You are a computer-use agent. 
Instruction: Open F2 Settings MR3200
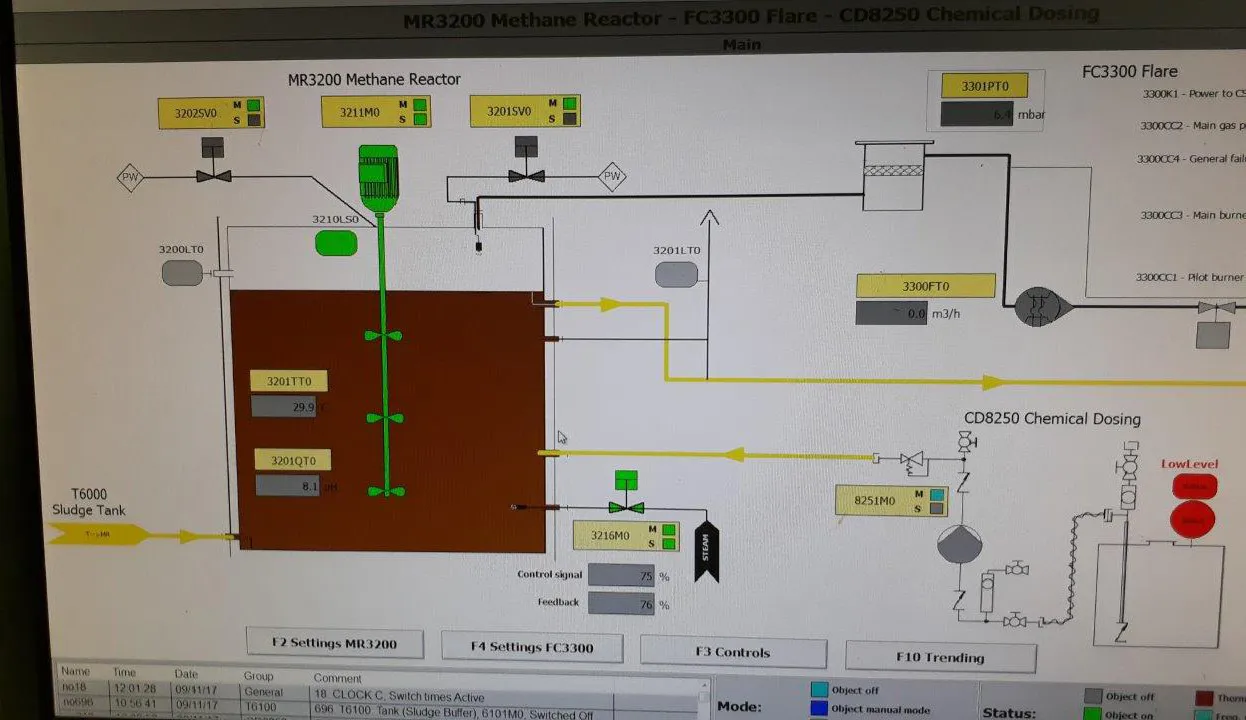pyautogui.click(x=335, y=643)
